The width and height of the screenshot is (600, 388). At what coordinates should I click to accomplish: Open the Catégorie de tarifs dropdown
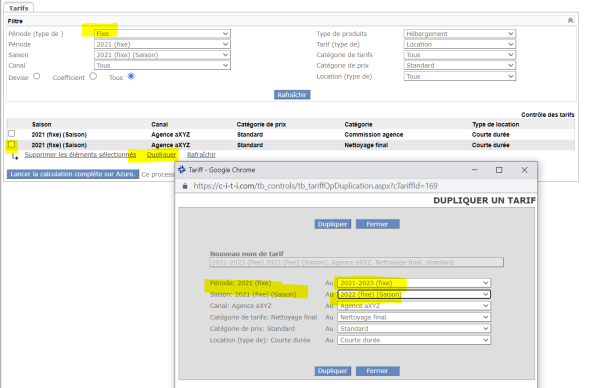(460, 55)
